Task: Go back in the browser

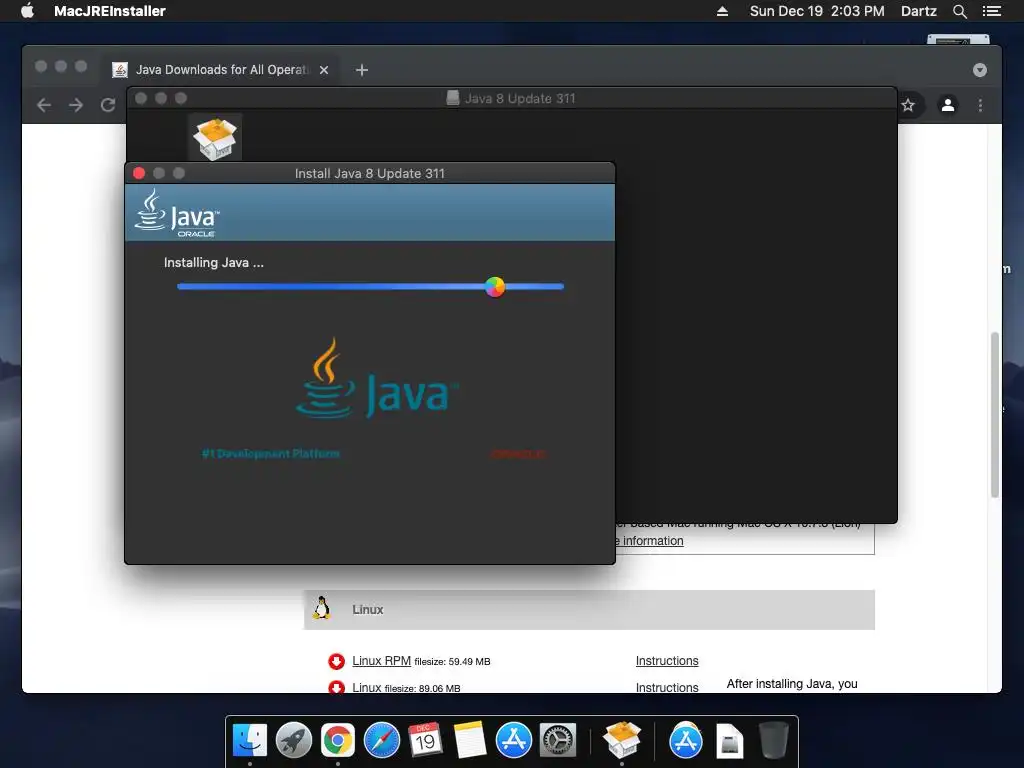Action: [44, 105]
